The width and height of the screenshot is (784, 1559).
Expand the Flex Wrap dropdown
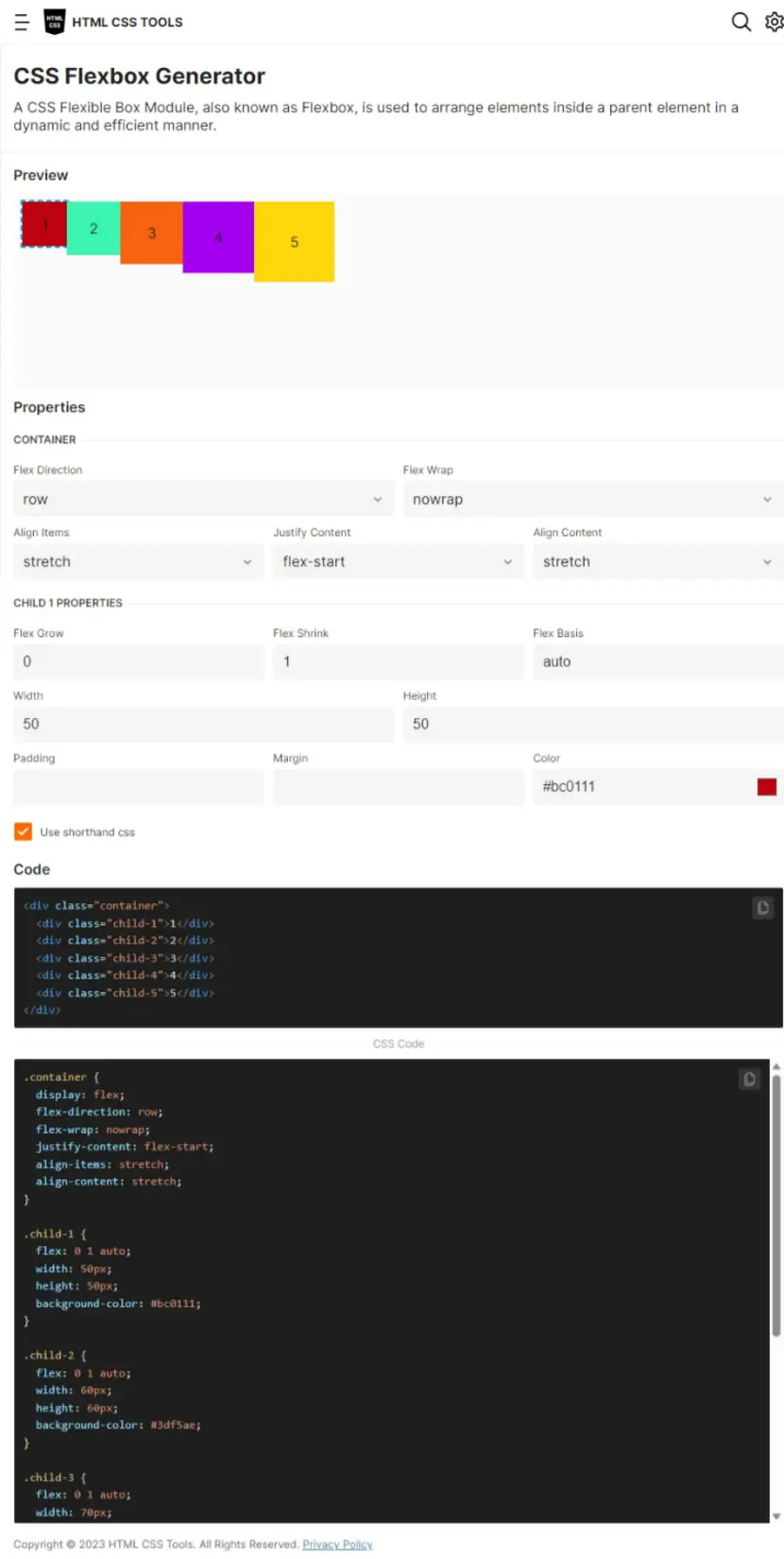pyautogui.click(x=593, y=499)
